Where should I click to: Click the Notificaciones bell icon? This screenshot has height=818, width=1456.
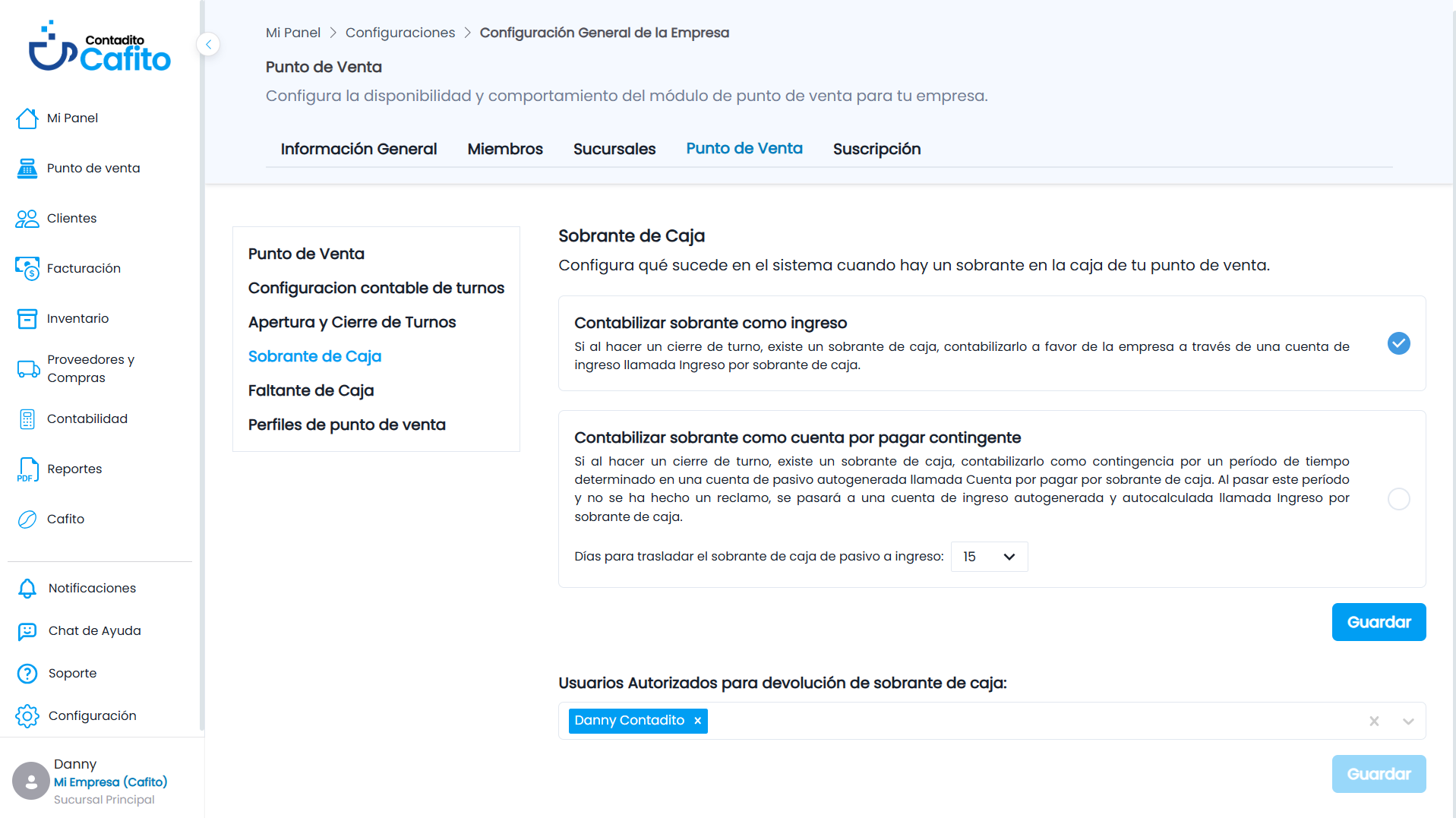click(27, 589)
